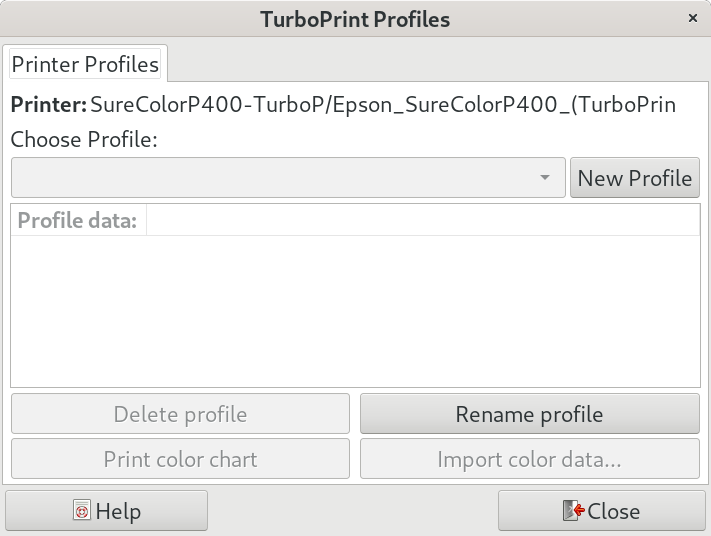The width and height of the screenshot is (711, 536).
Task: Click the bold 'Printer:' label
Action: (x=48, y=104)
